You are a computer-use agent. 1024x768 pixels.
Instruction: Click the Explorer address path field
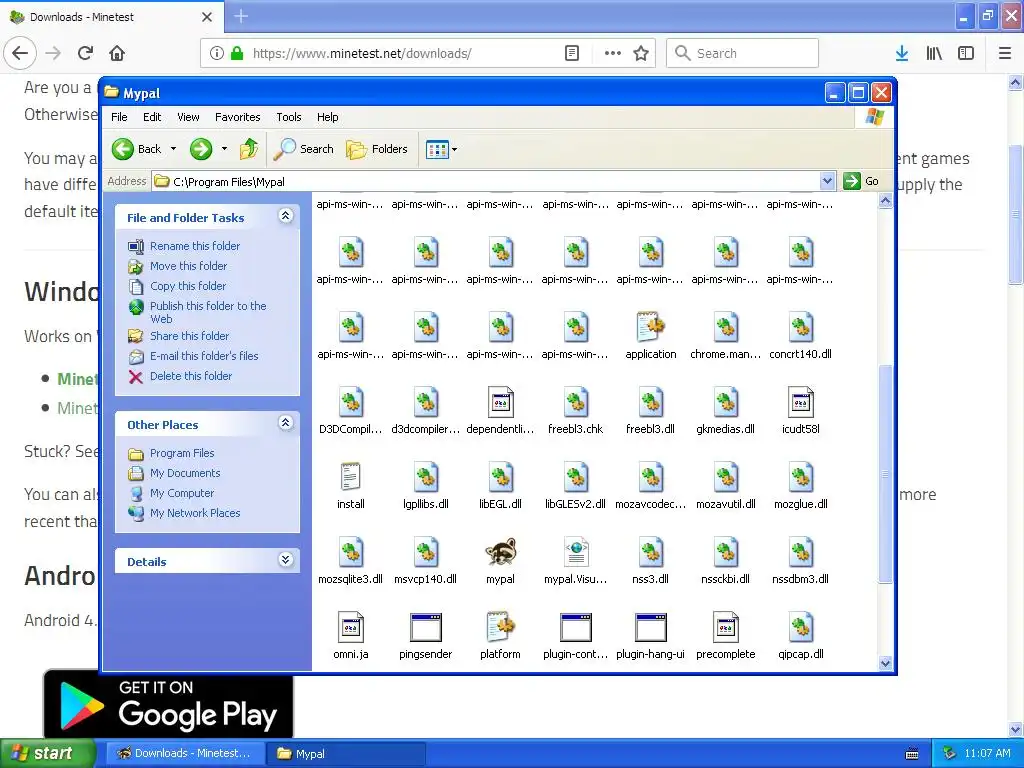coord(486,182)
